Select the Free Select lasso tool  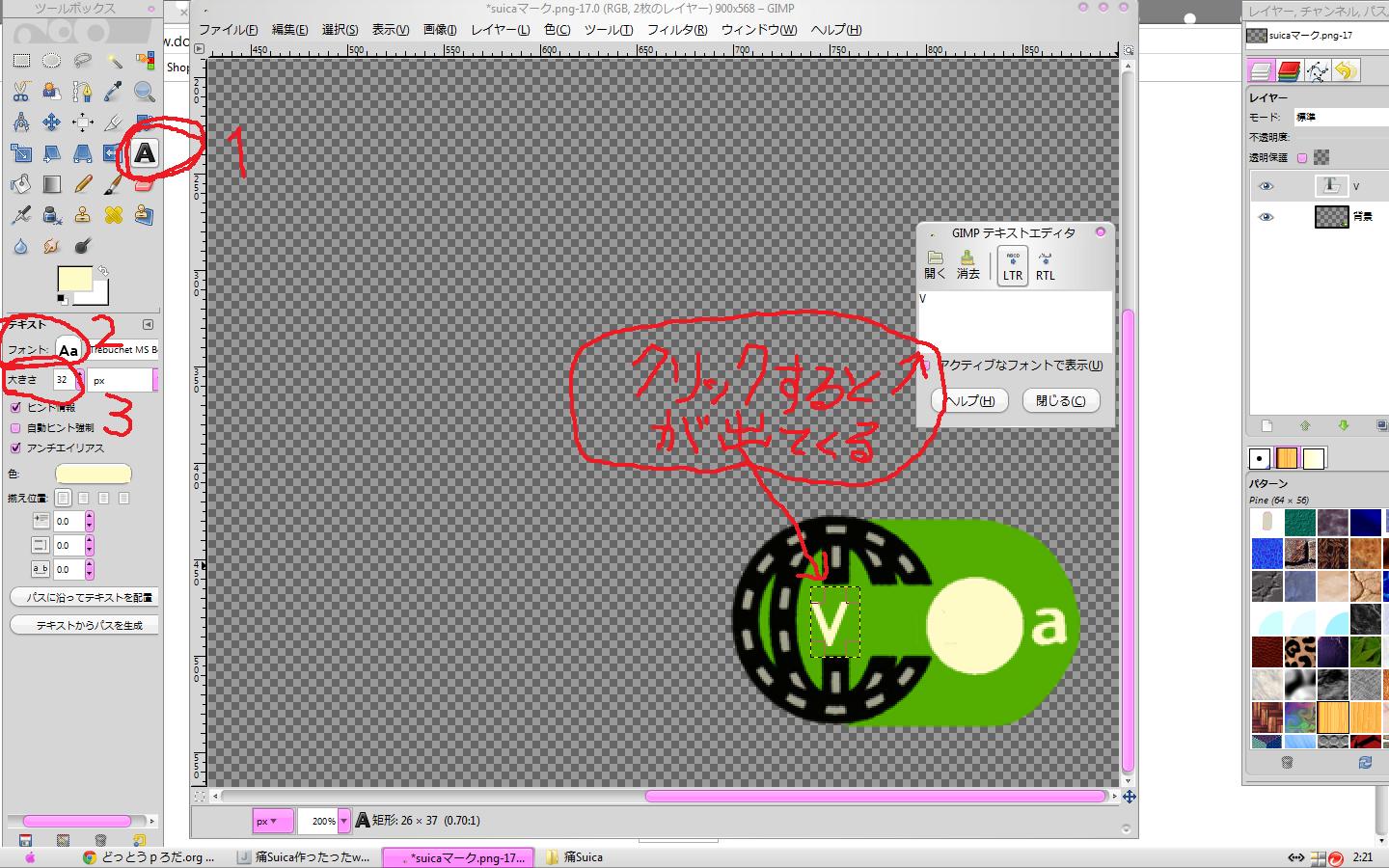[x=83, y=61]
